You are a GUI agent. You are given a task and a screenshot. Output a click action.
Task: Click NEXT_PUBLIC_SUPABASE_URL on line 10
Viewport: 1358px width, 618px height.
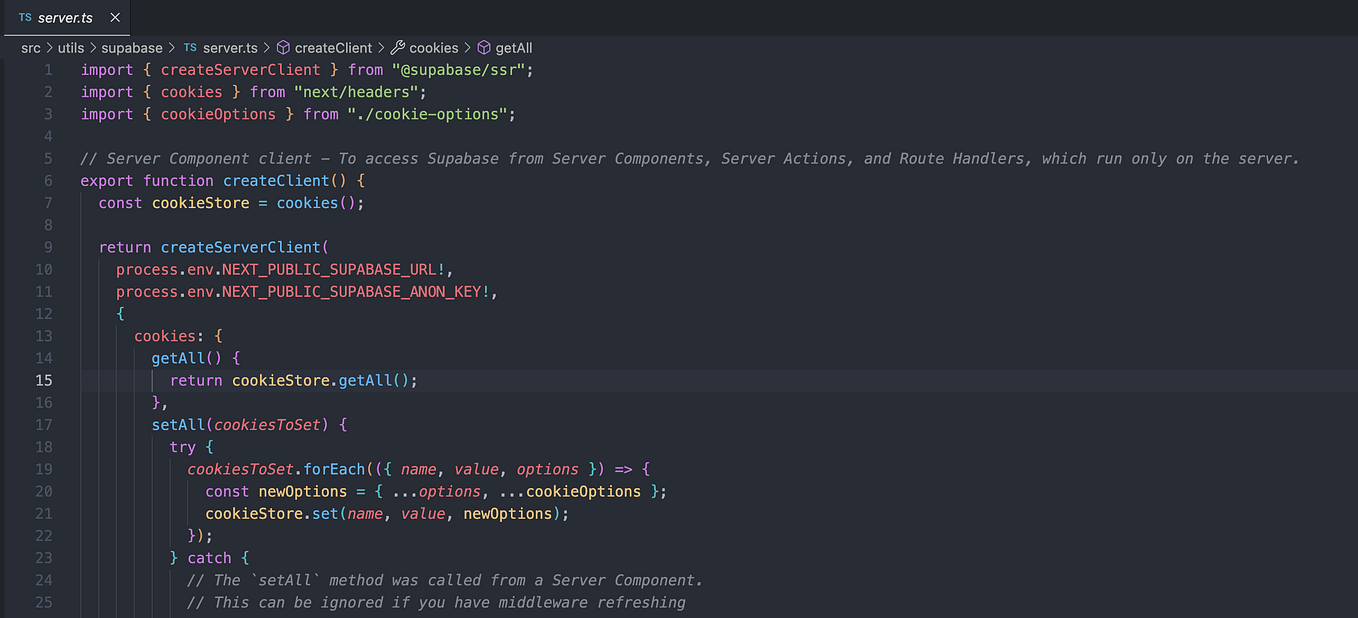(330, 269)
